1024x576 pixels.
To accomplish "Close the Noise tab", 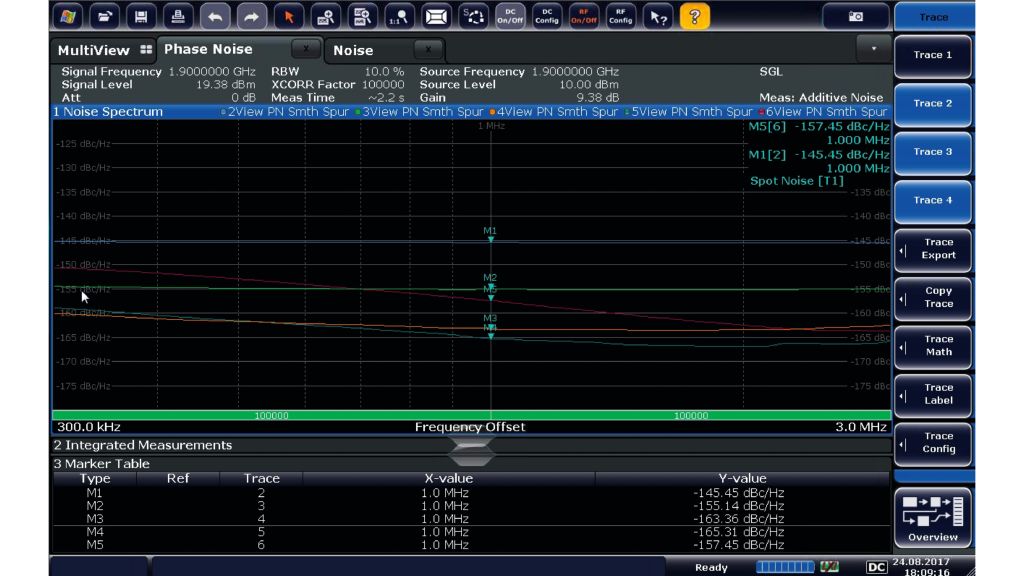I will (428, 49).
